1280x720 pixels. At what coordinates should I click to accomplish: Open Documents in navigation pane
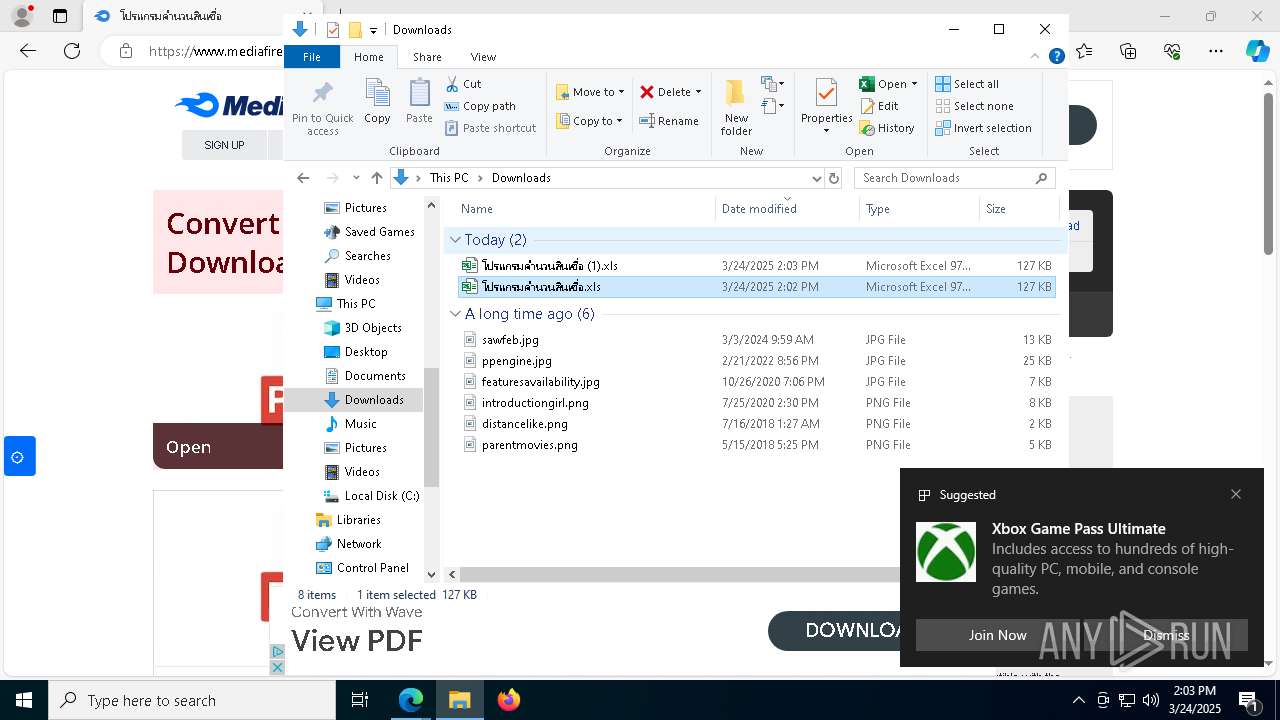coord(365,376)
